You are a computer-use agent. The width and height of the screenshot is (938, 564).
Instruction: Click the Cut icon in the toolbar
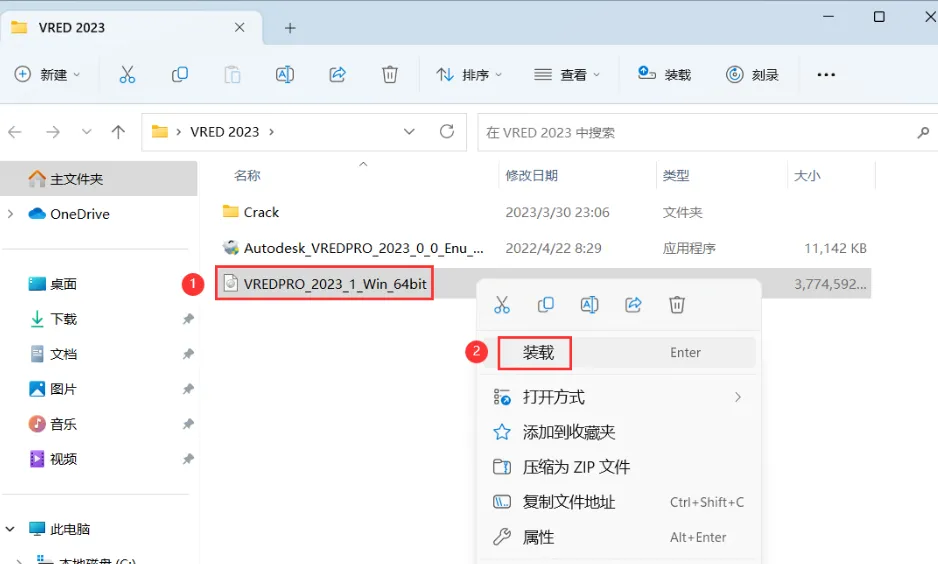[127, 75]
